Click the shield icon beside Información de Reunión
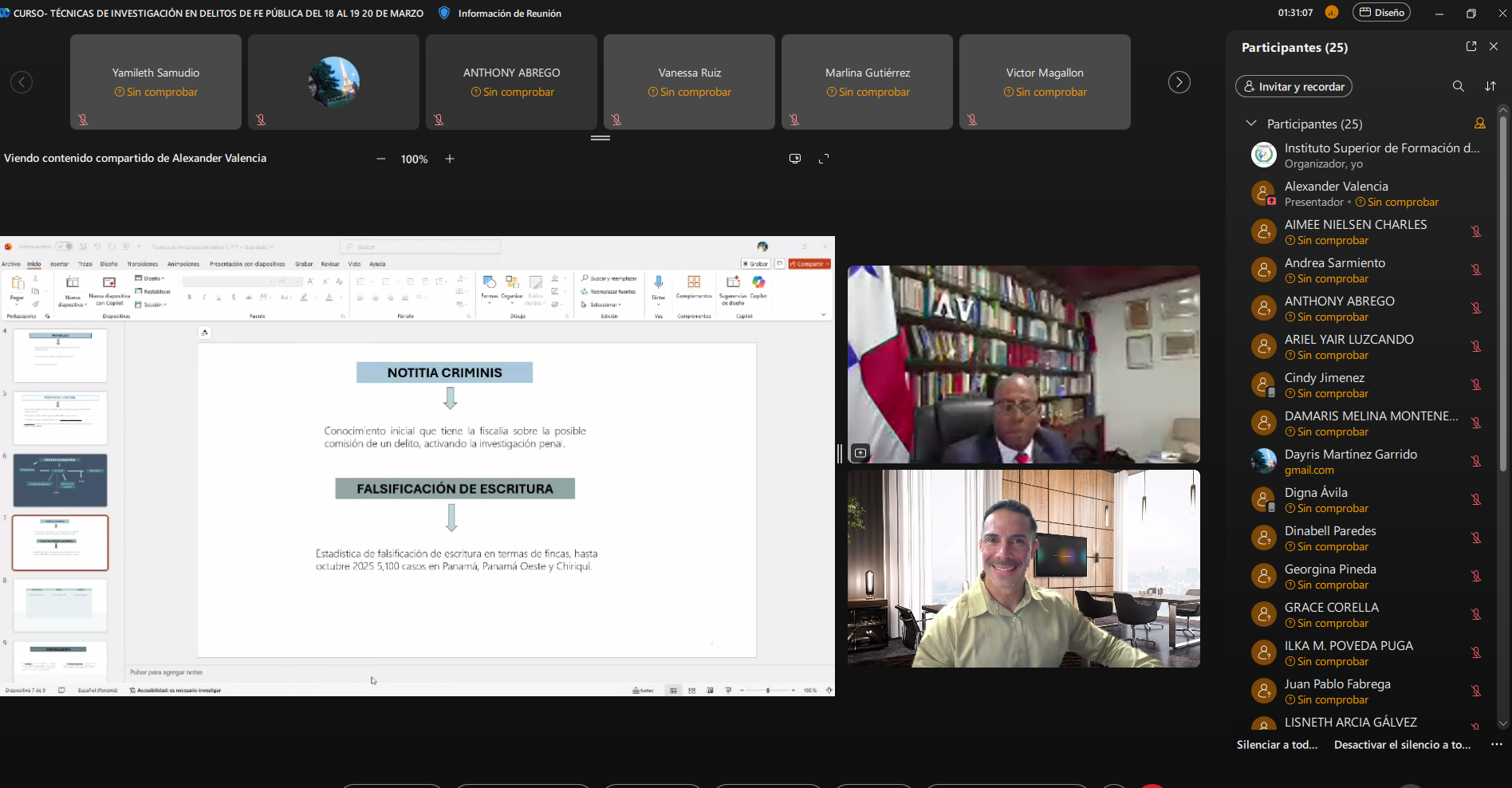Screen dimensions: 1512x788 coord(444,13)
